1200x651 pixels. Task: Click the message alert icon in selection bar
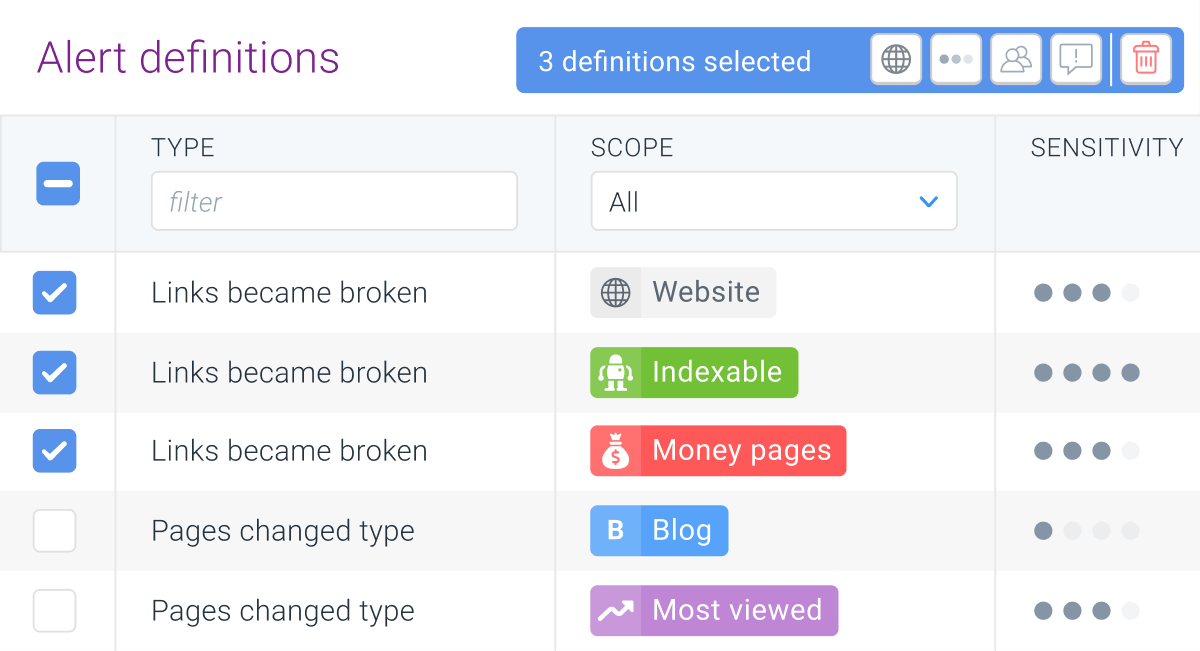pyautogui.click(x=1076, y=60)
